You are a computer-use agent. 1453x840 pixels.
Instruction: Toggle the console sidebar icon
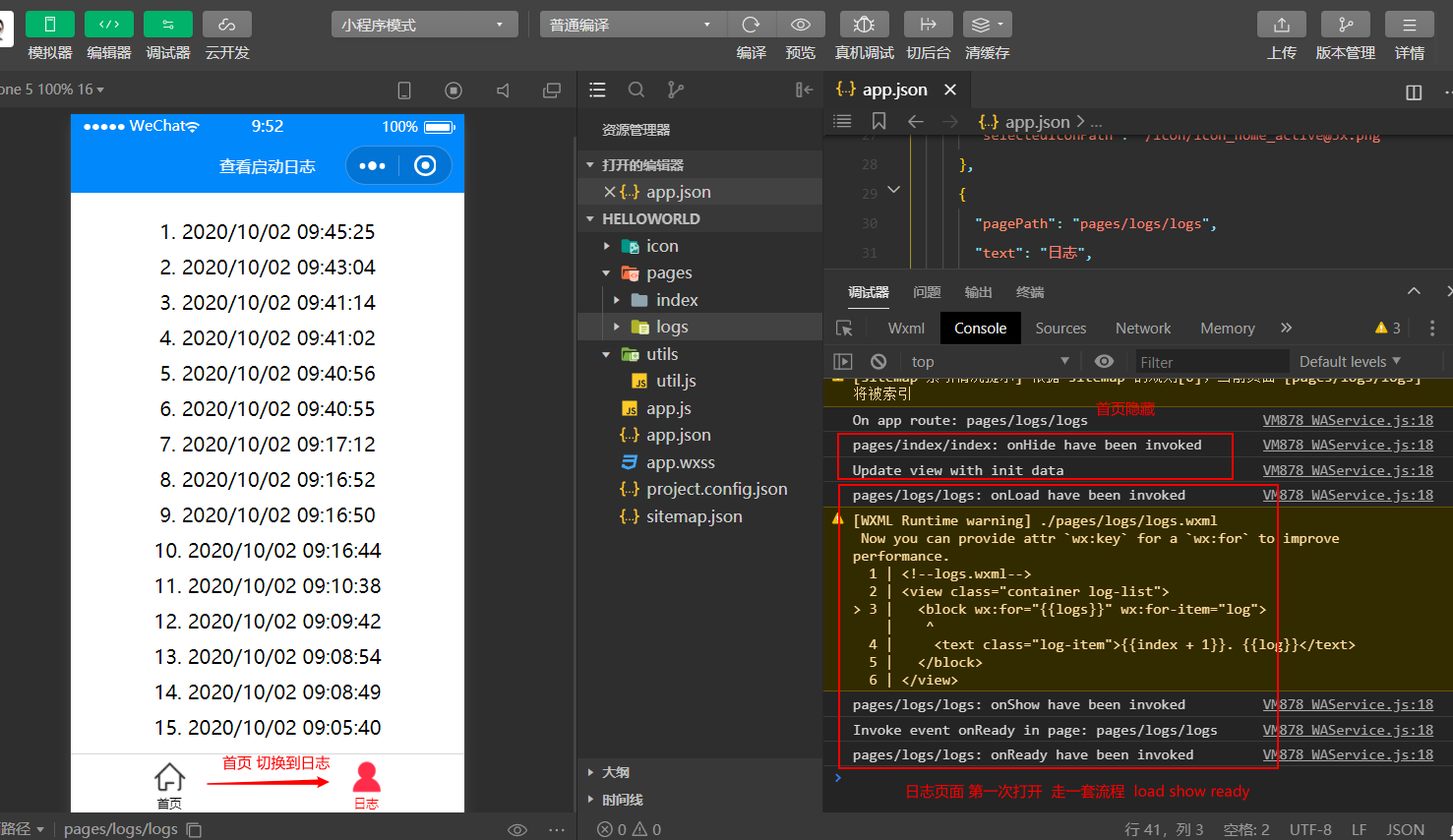click(x=843, y=362)
